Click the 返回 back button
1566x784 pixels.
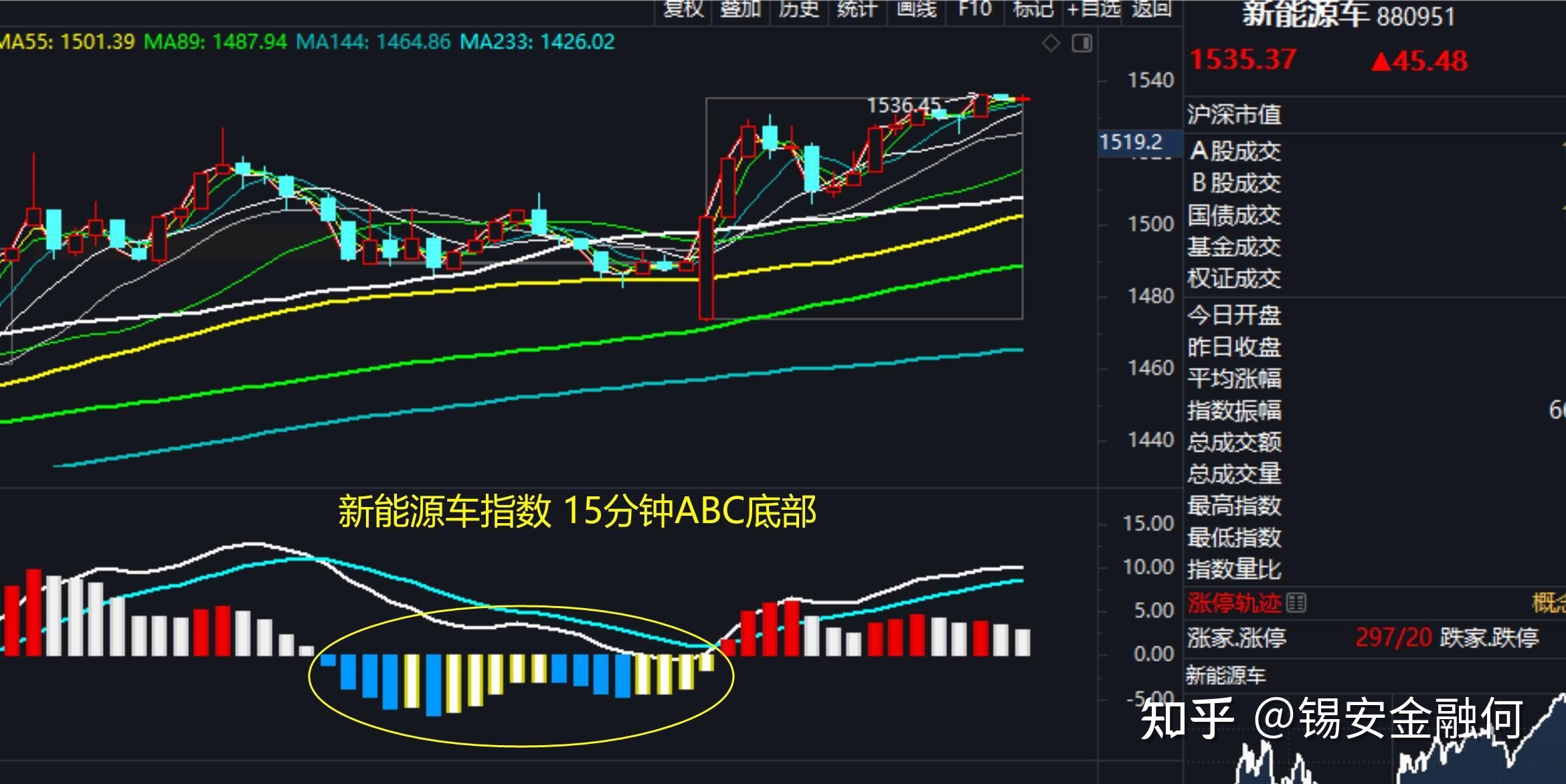(x=1152, y=9)
